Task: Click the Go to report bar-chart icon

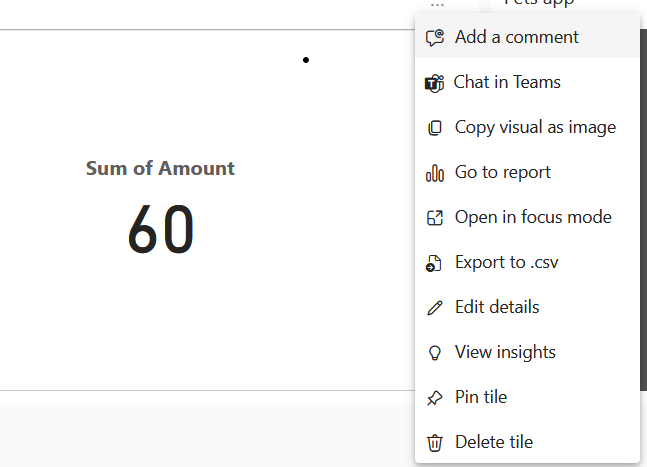Action: 434,173
